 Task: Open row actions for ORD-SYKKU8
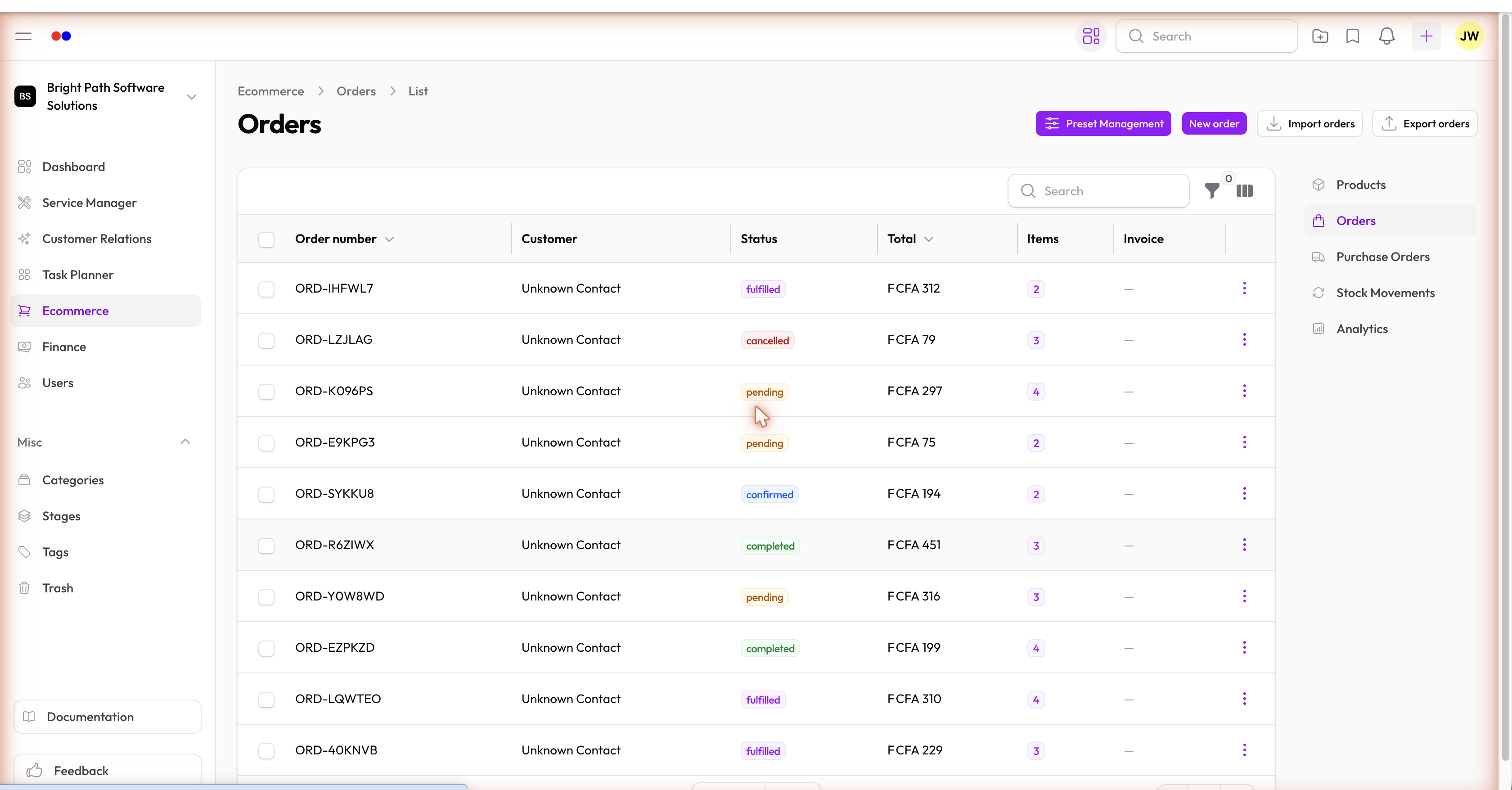1244,494
